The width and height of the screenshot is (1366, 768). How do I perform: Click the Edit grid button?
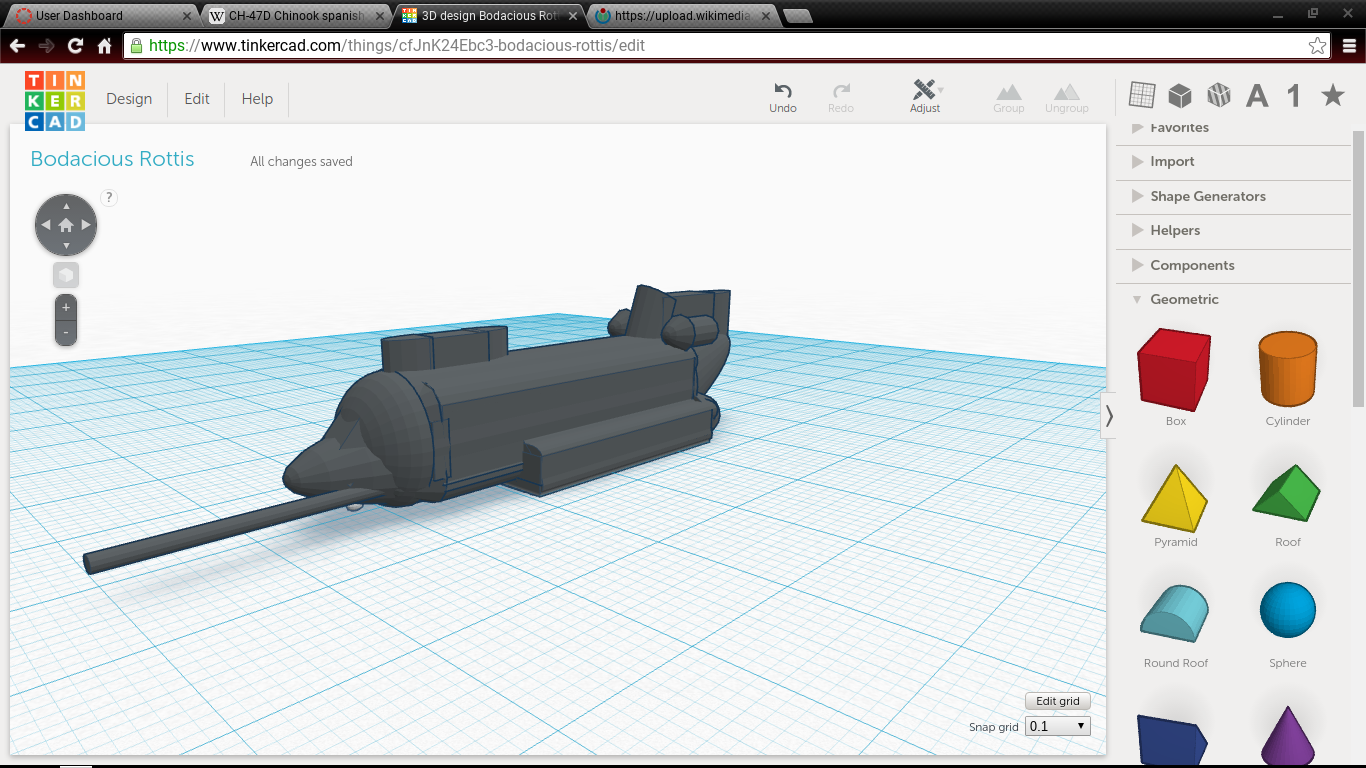1058,701
